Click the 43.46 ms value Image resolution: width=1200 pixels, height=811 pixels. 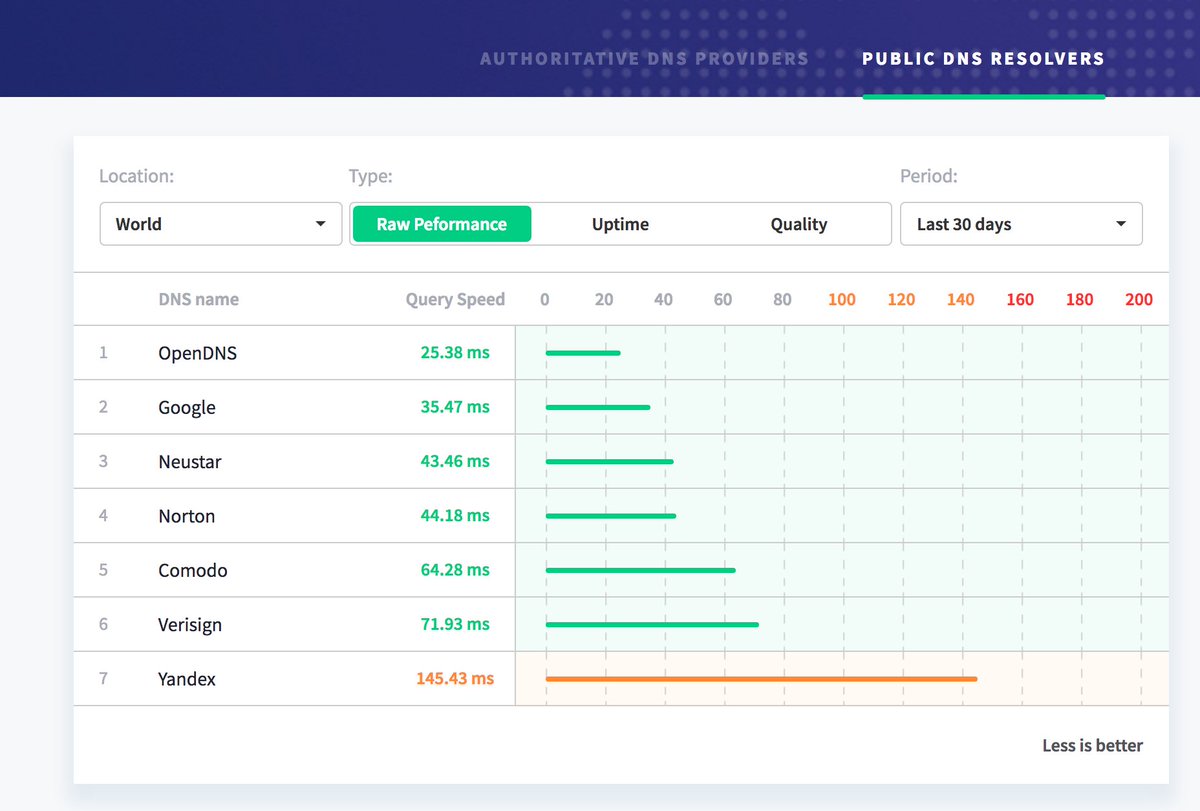click(x=455, y=461)
